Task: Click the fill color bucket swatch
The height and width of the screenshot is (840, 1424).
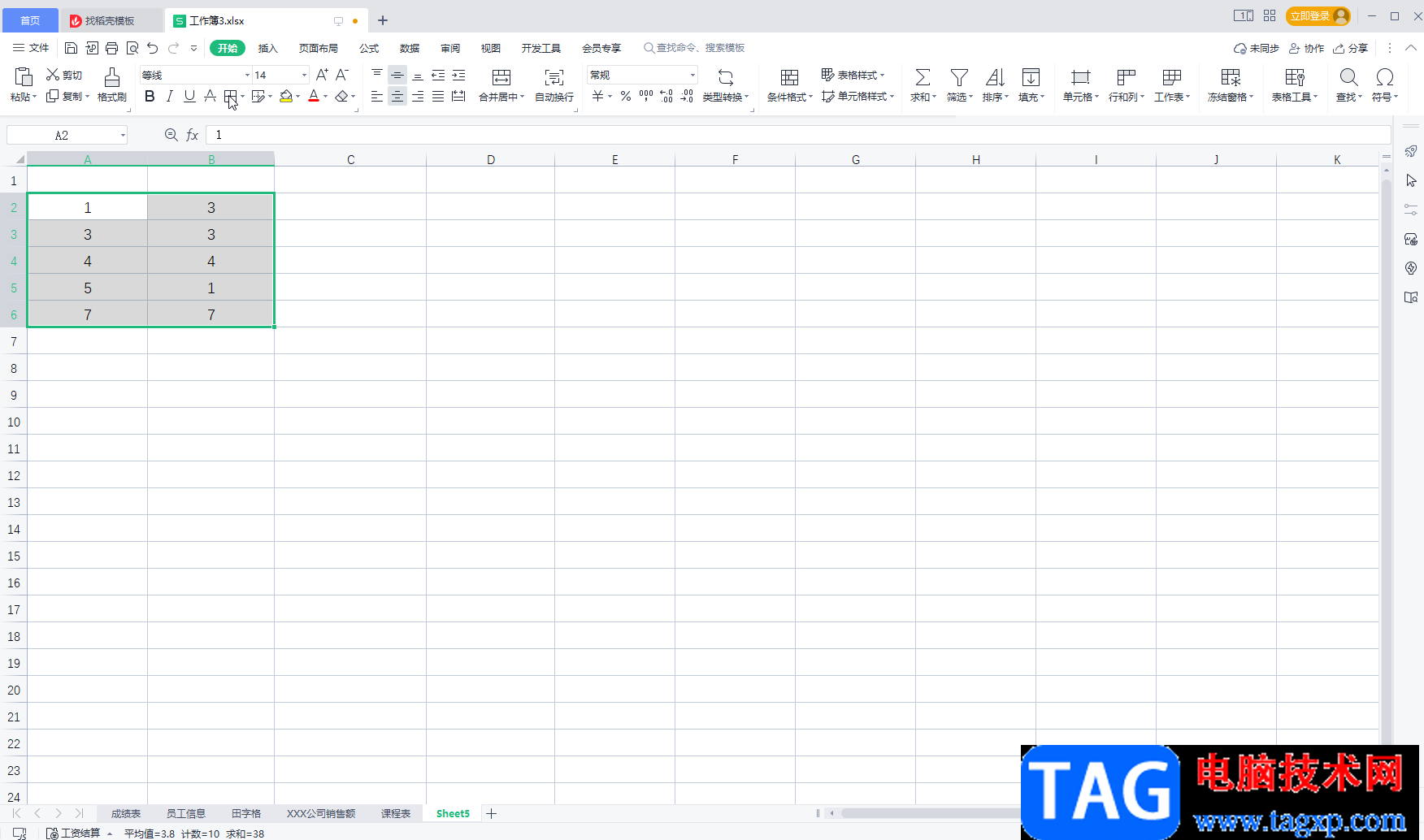Action: [x=286, y=97]
